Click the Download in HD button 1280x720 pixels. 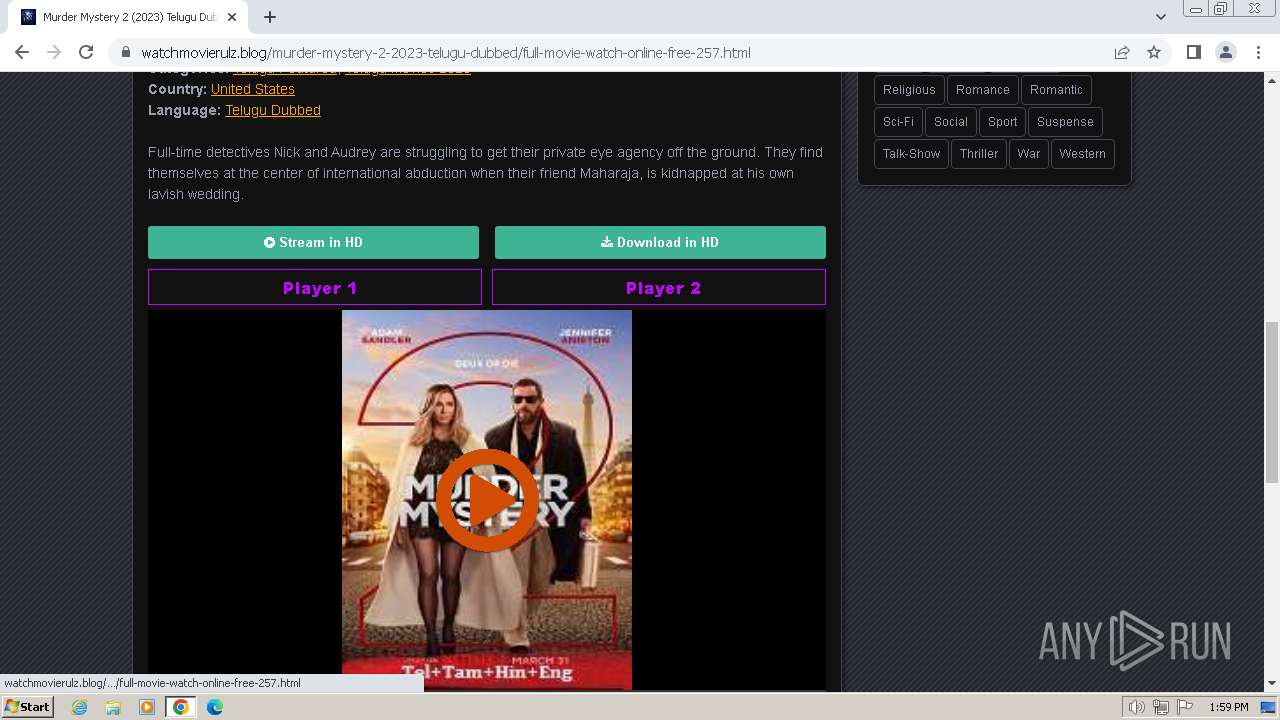[660, 242]
